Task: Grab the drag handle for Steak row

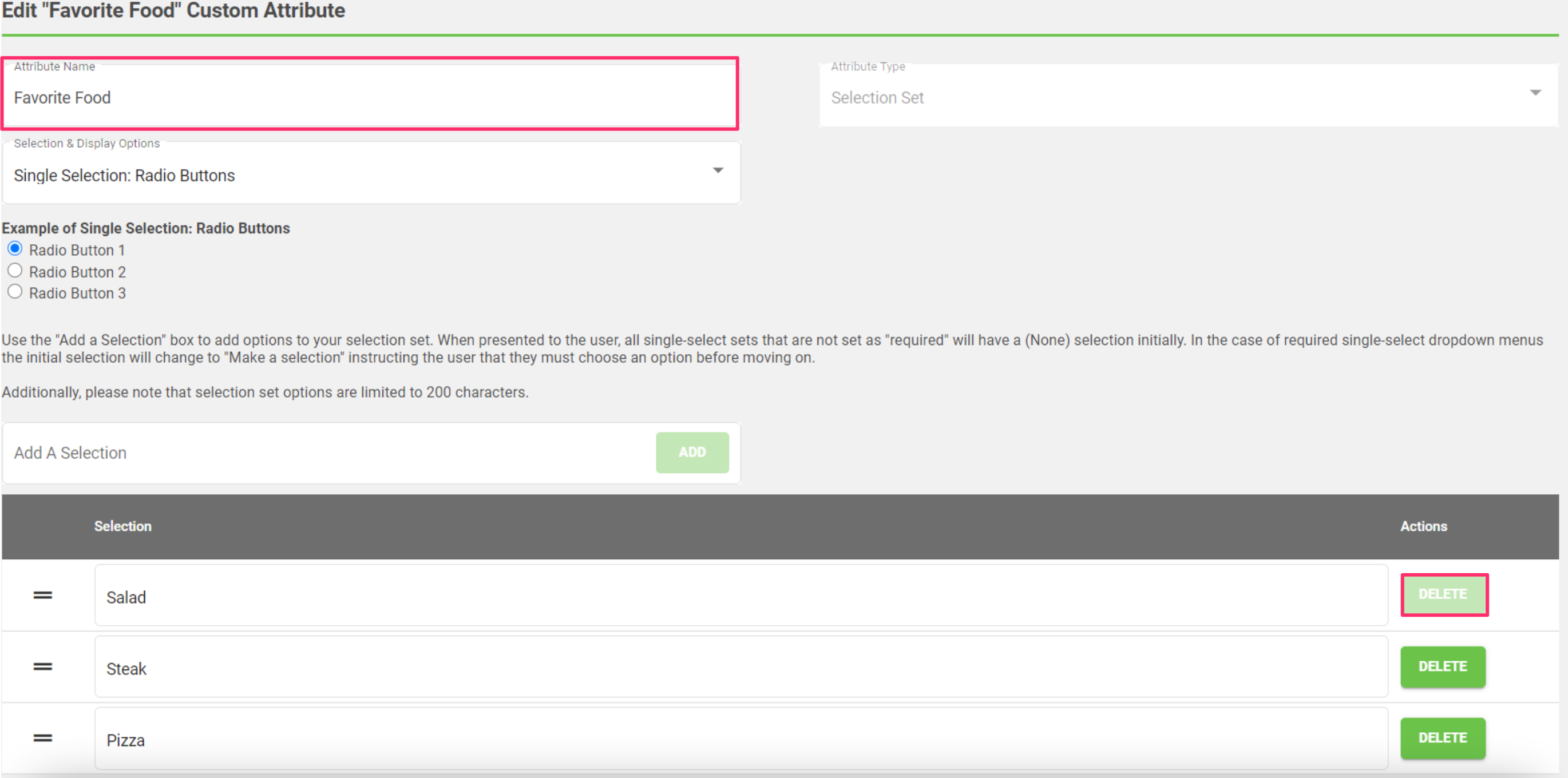Action: tap(42, 666)
